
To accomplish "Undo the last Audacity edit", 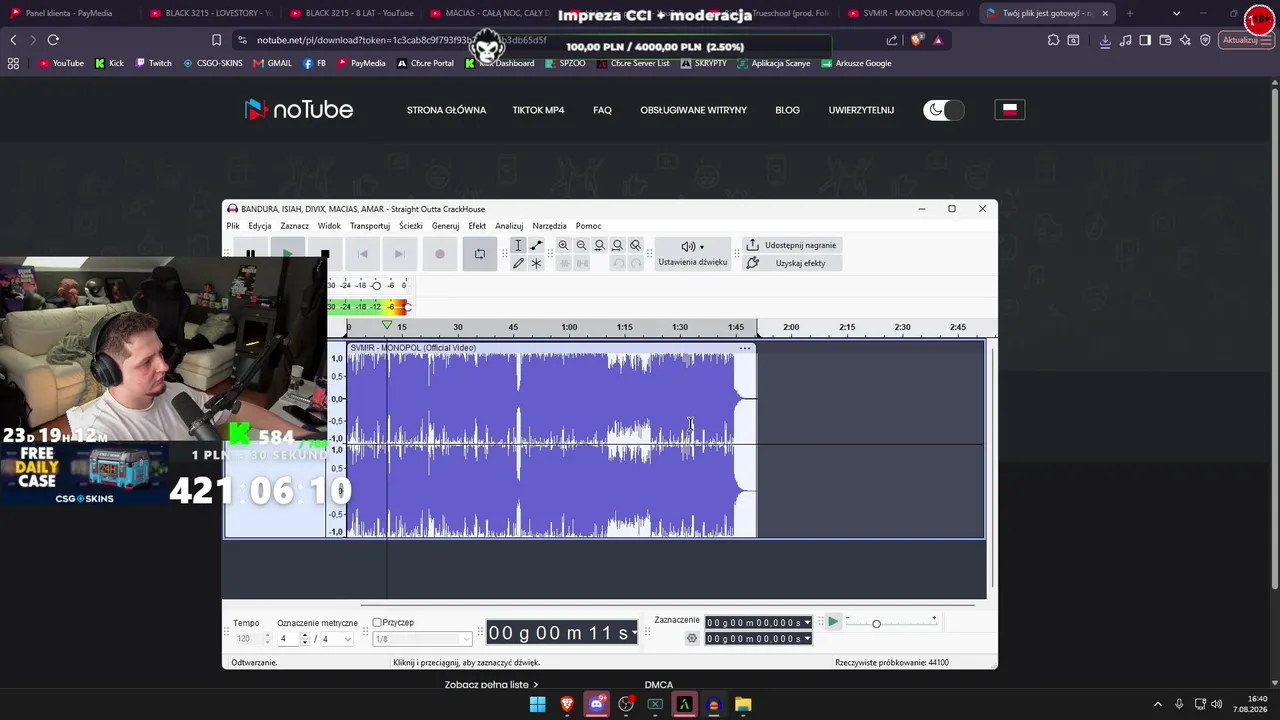I will (x=618, y=263).
